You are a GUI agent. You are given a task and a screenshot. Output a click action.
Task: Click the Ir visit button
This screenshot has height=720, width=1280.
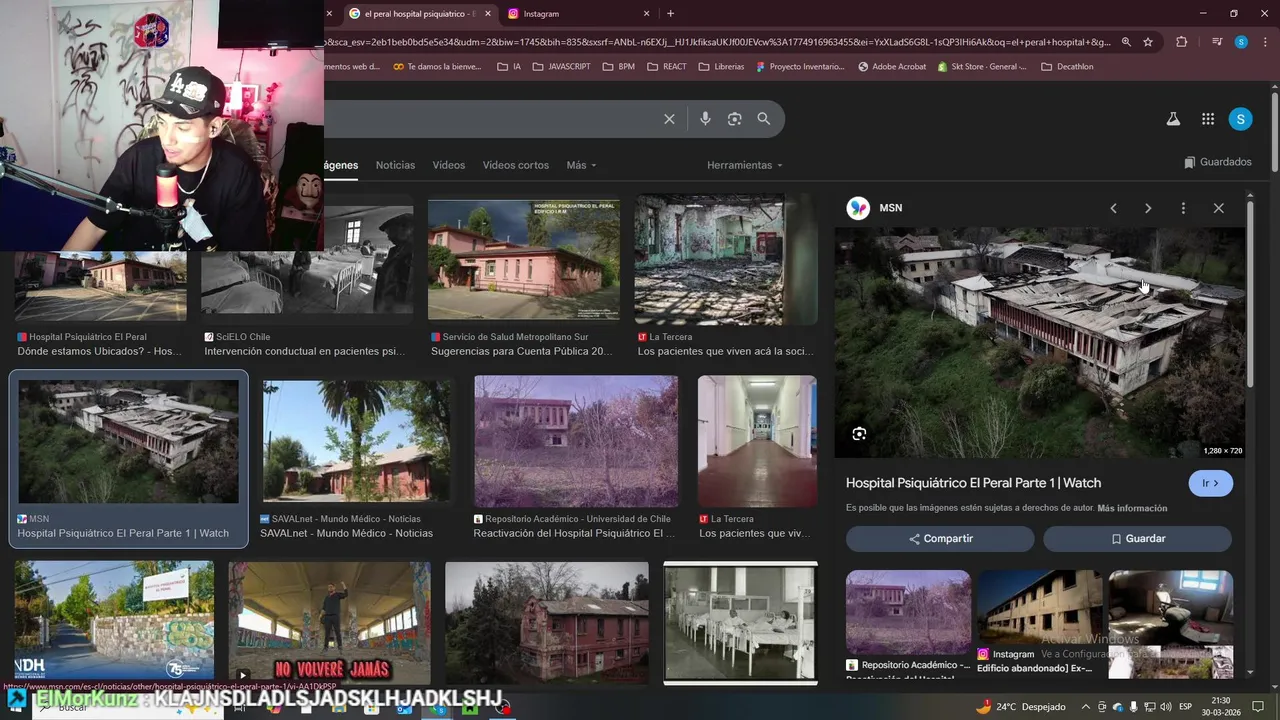(1210, 483)
